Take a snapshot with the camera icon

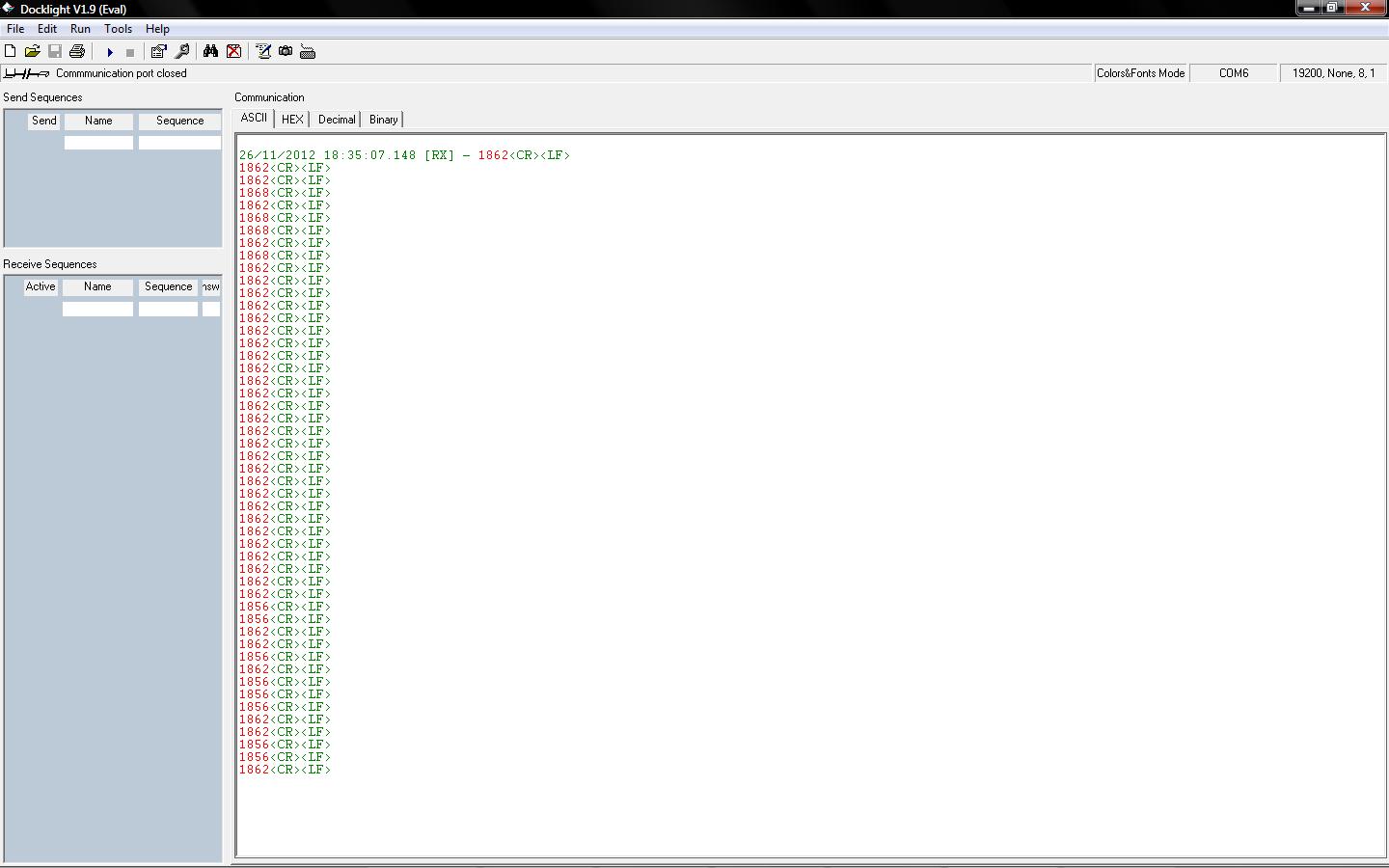pos(286,51)
